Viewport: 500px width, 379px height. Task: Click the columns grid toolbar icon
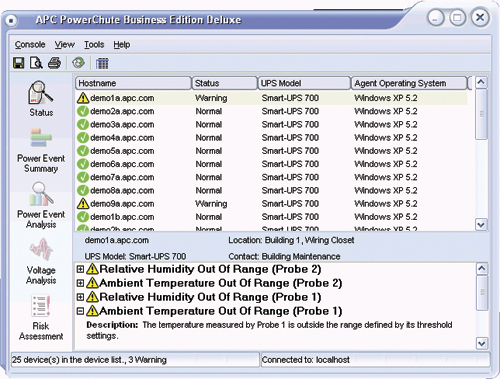click(102, 63)
